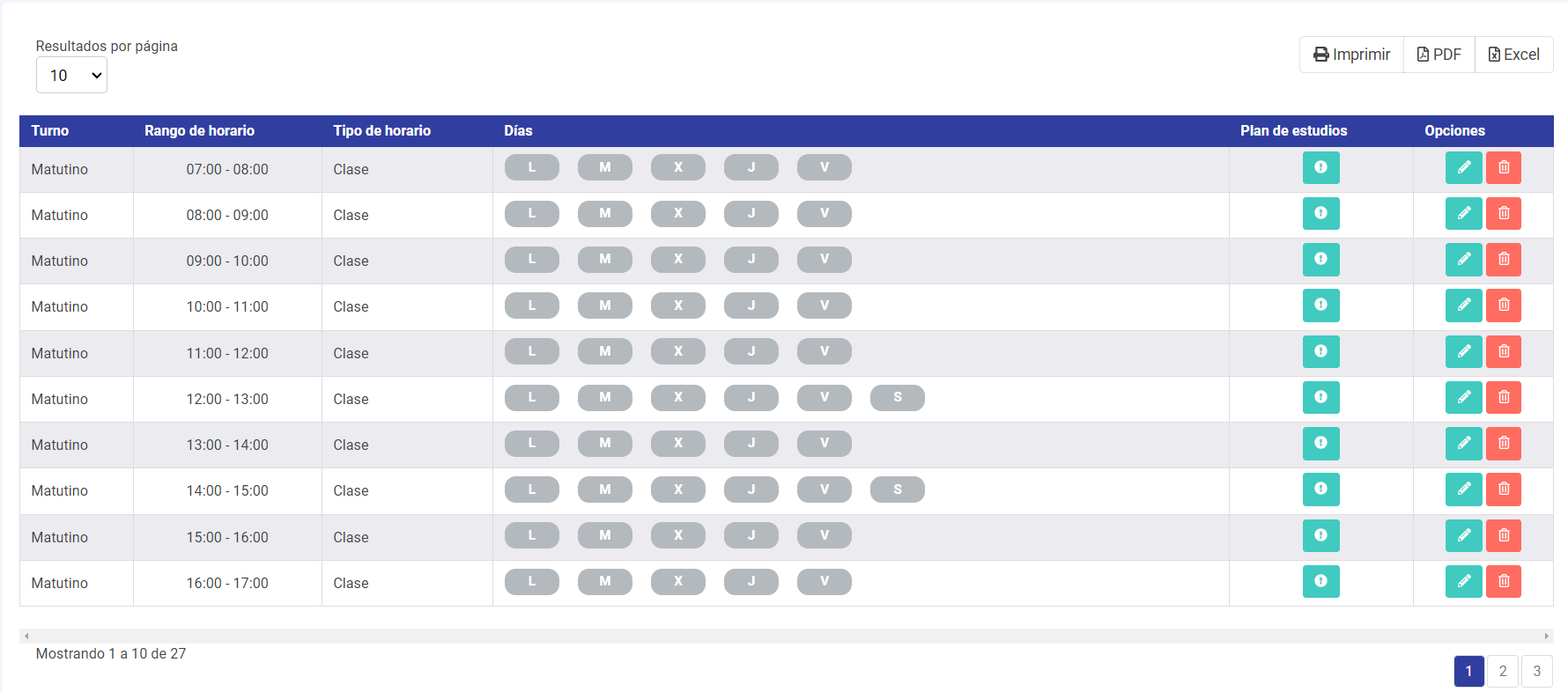The width and height of the screenshot is (1568, 692).
Task: Delete the 08:00 - 09:00 schedule row
Action: (1504, 213)
